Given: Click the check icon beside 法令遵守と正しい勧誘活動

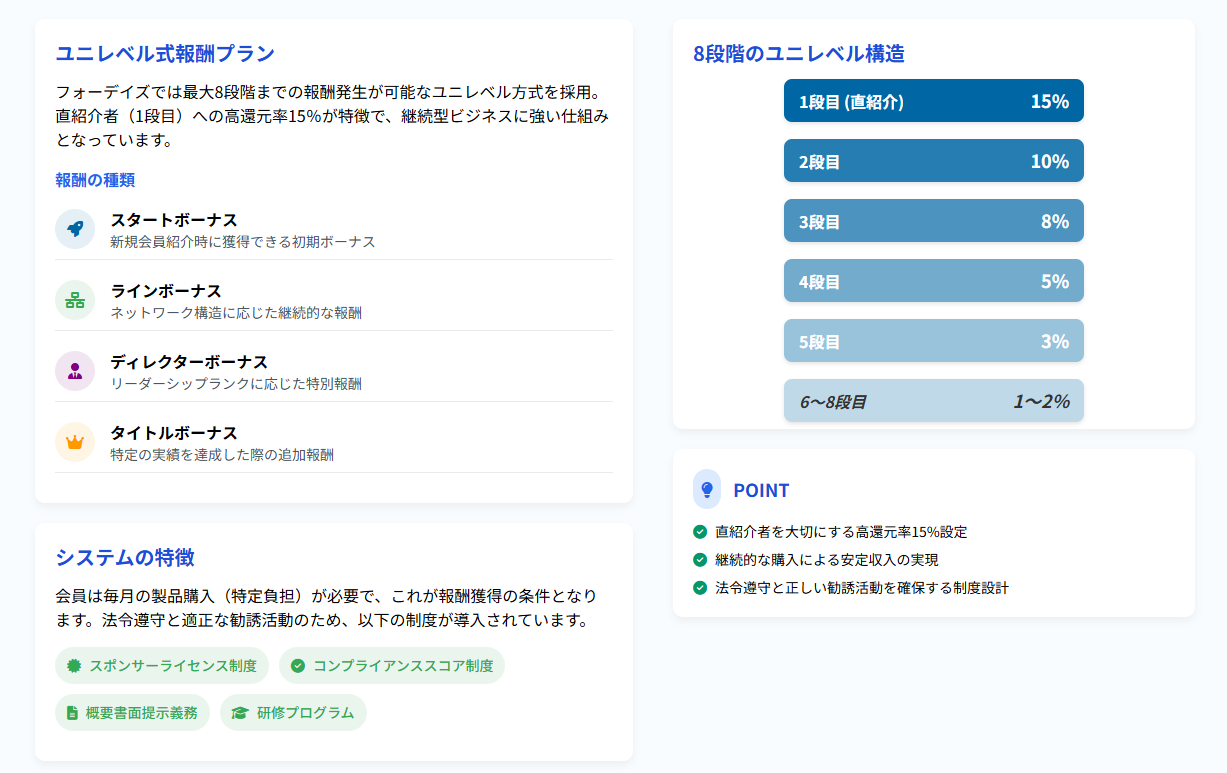Looking at the screenshot, I should pyautogui.click(x=700, y=588).
